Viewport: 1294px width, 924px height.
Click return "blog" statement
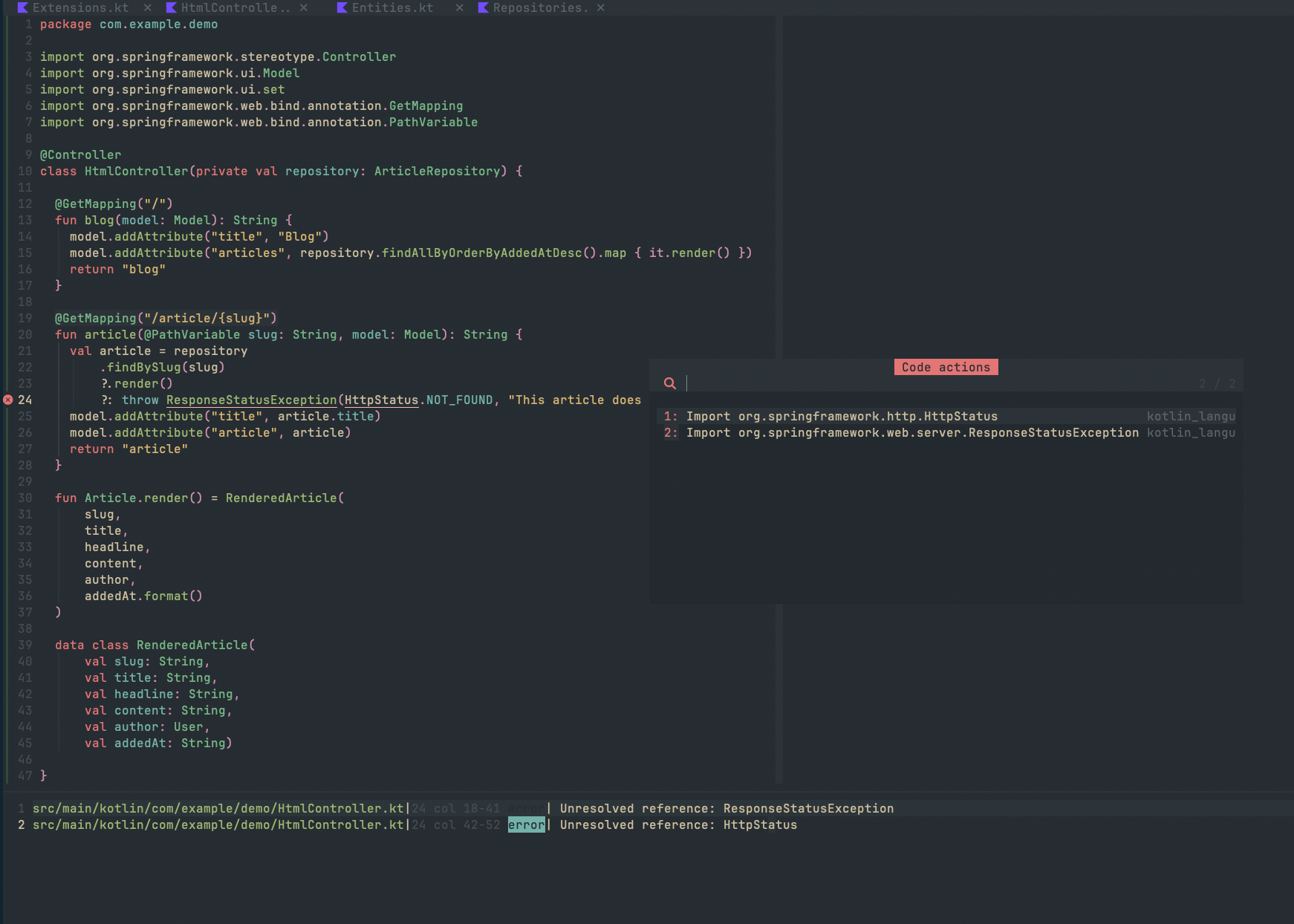[x=117, y=269]
